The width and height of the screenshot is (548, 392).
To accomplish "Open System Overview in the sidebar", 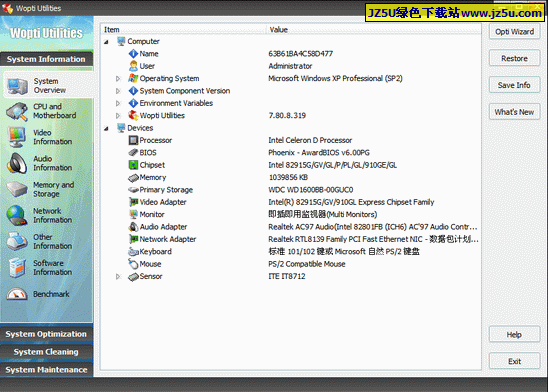I will tap(48, 86).
